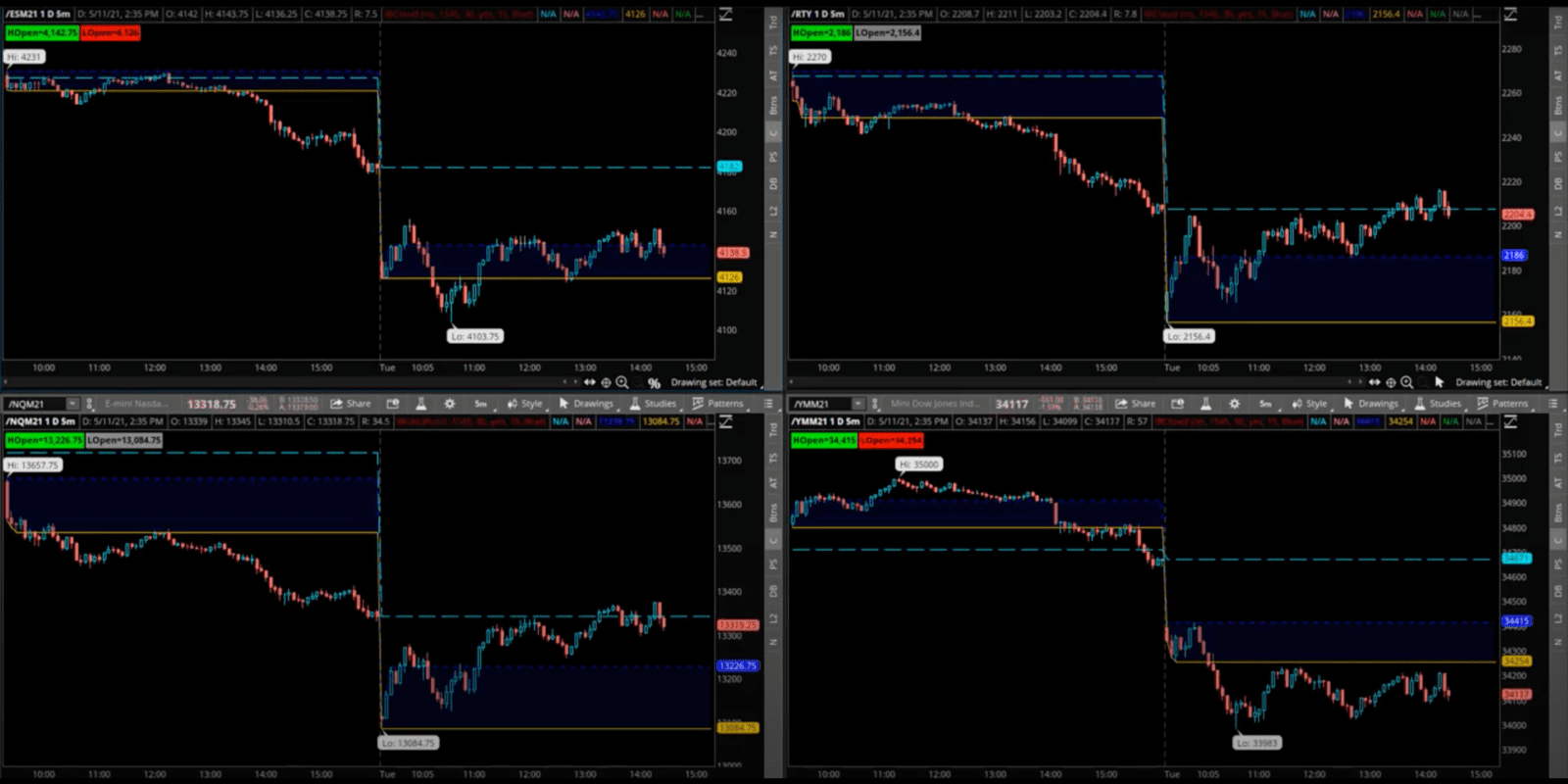The height and width of the screenshot is (784, 1568).
Task: Click the /NQM21 symbol input field
Action: pos(35,404)
